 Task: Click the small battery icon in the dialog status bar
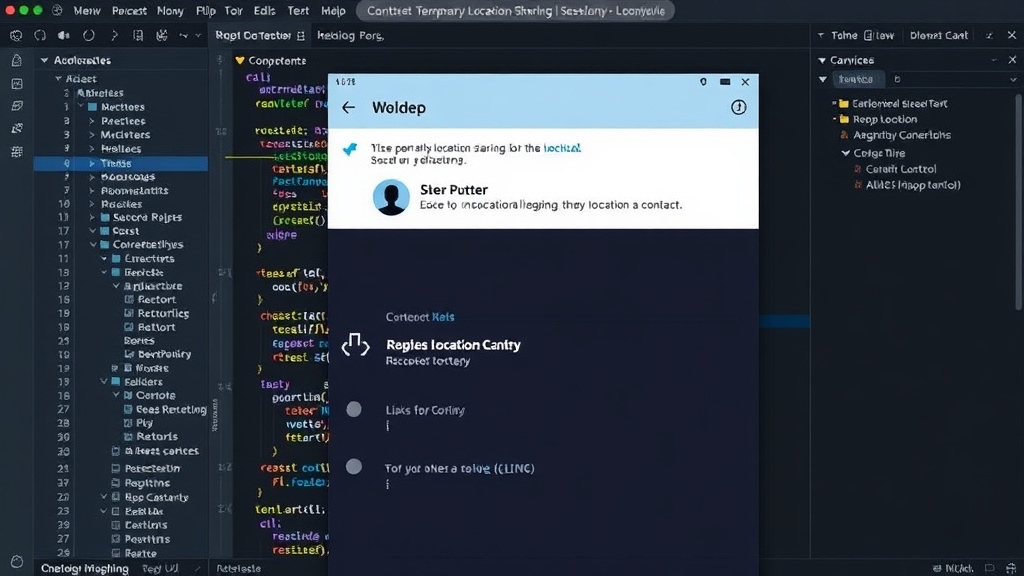click(x=725, y=82)
